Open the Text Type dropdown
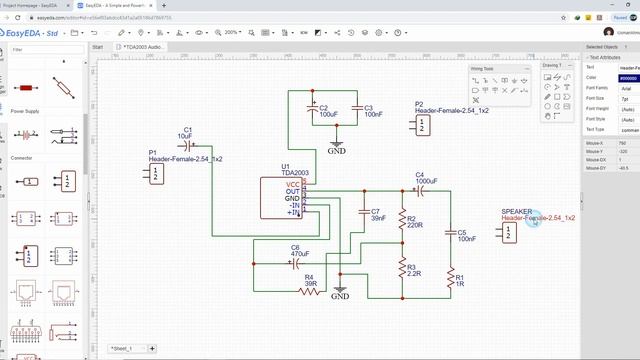 pyautogui.click(x=629, y=130)
